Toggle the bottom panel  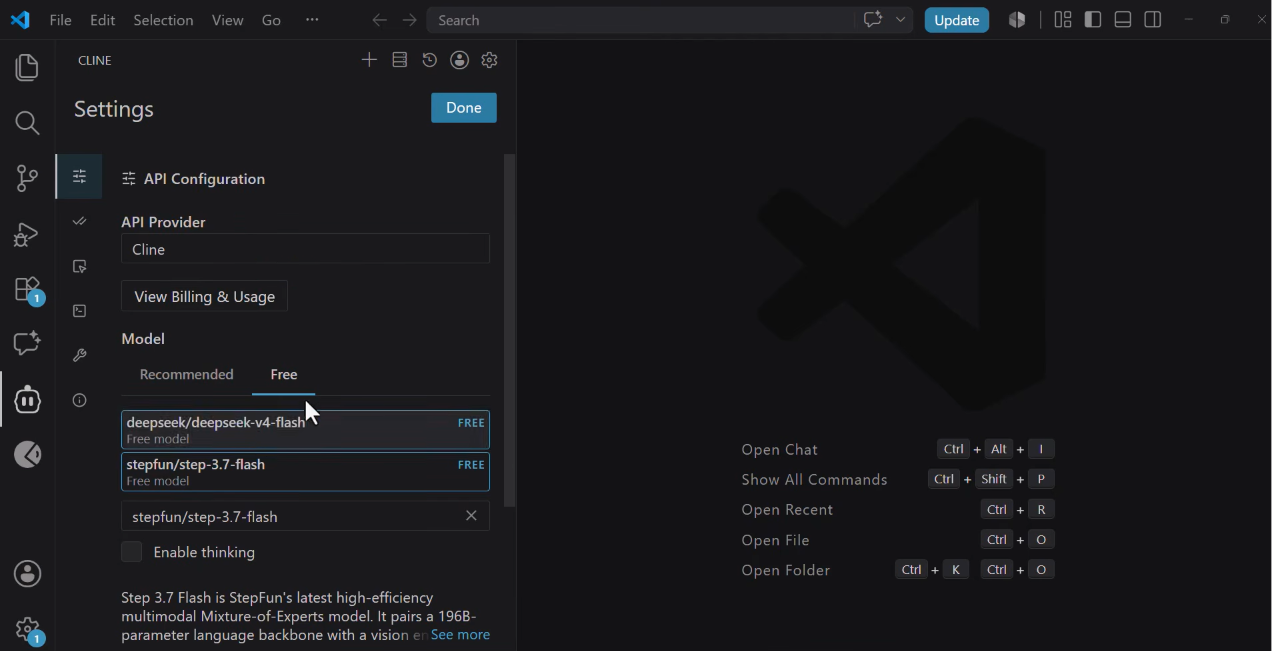pos(1123,20)
